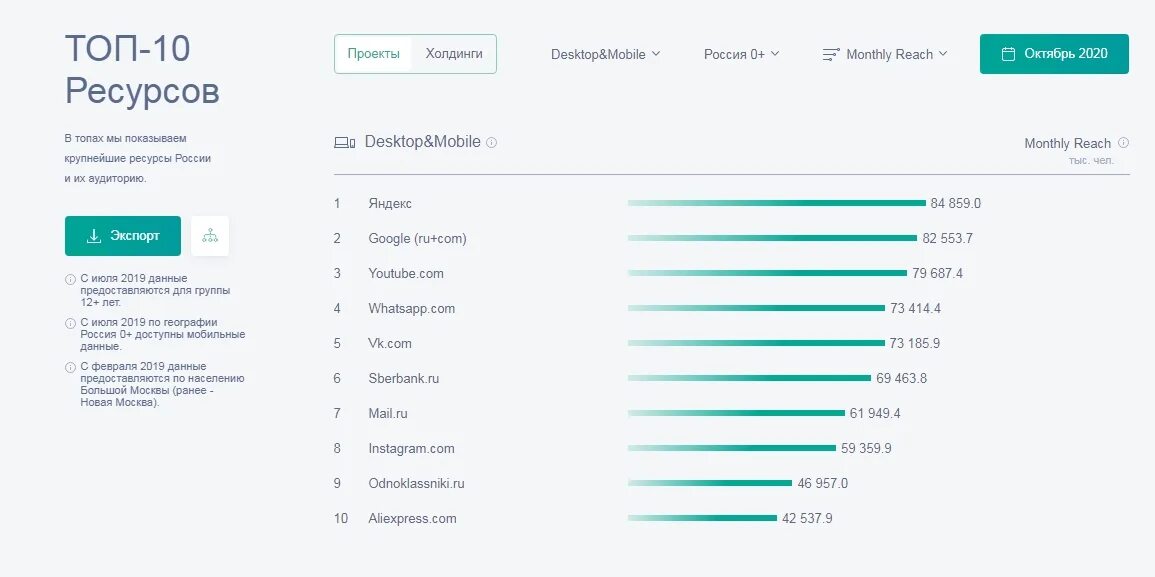This screenshot has height=577, width=1155.
Task: Select the Mail.ru row
Action: pyautogui.click(x=731, y=413)
